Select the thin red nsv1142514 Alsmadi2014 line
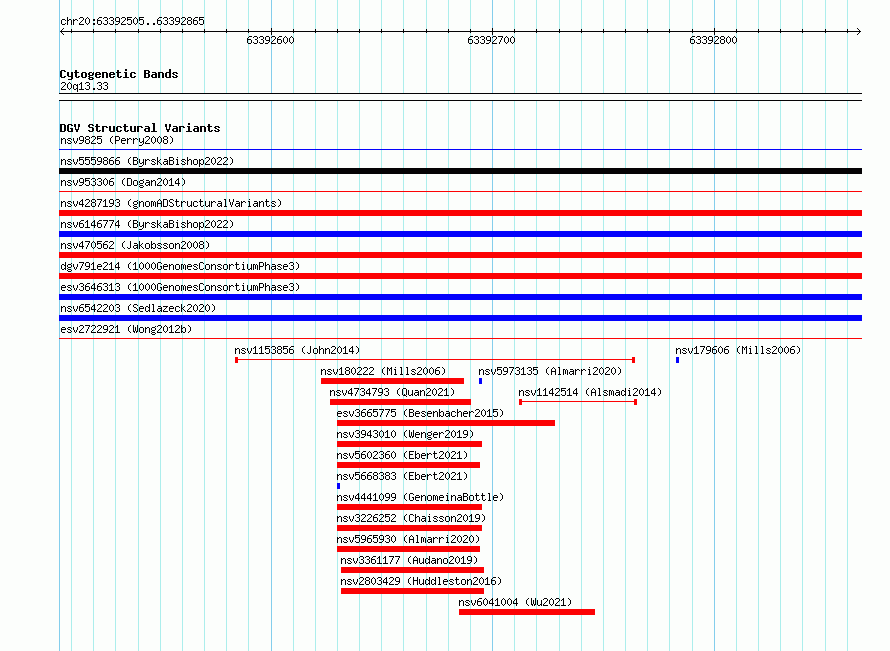The height and width of the screenshot is (651, 890). [578, 402]
